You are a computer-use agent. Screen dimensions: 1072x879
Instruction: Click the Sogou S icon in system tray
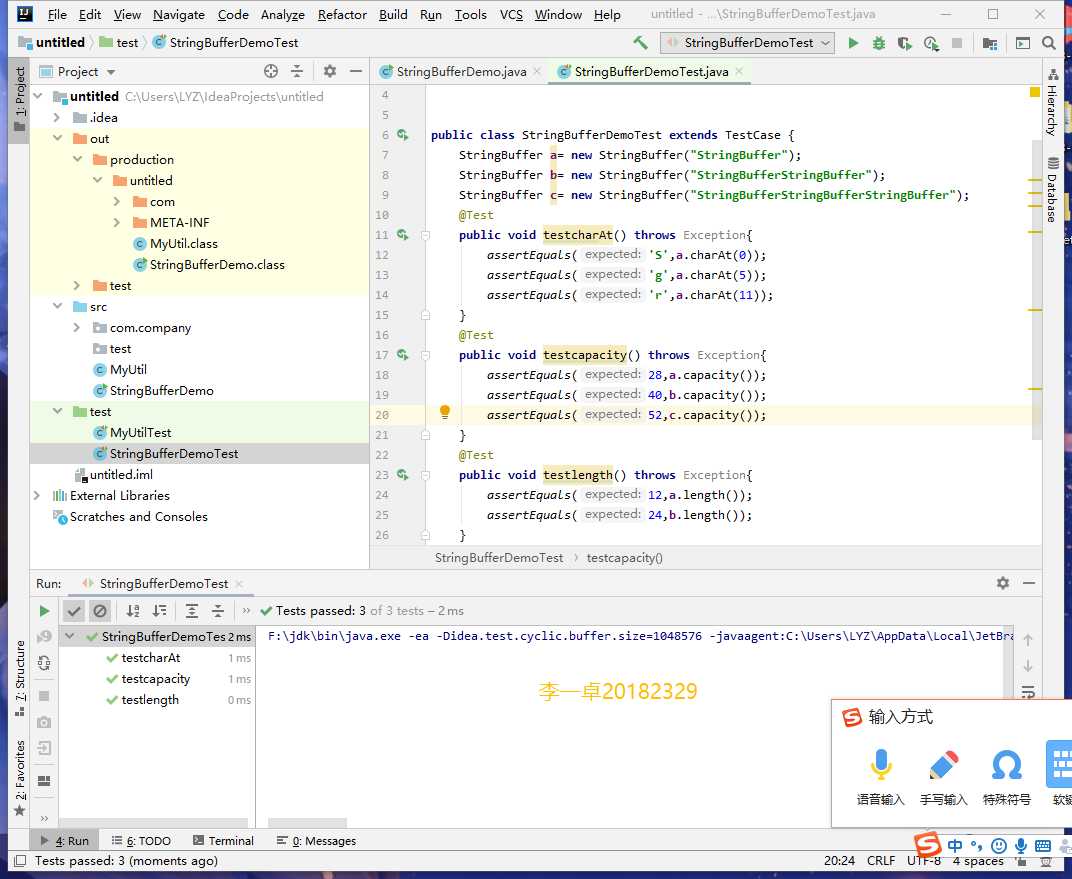tap(927, 845)
